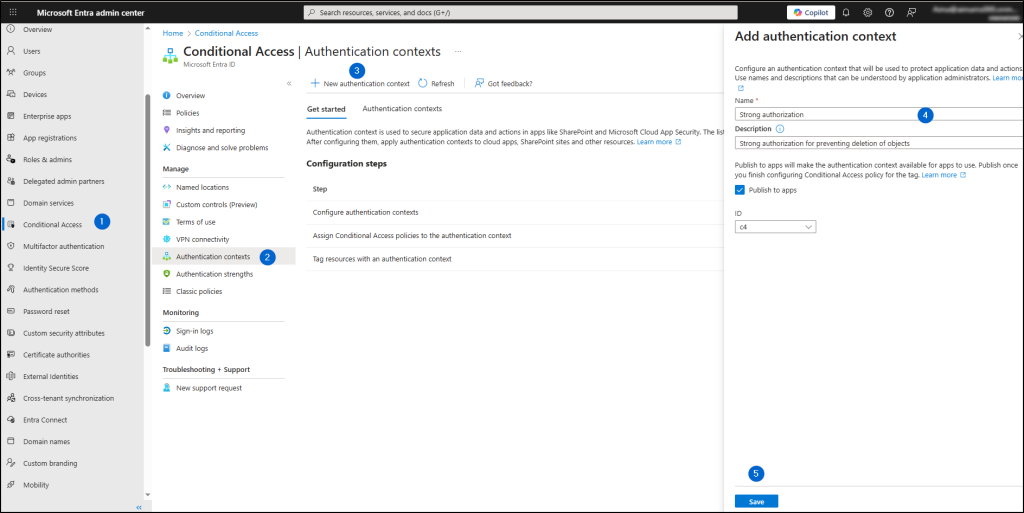Open Authentication strengths
Image resolution: width=1024 pixels, height=513 pixels.
(214, 274)
